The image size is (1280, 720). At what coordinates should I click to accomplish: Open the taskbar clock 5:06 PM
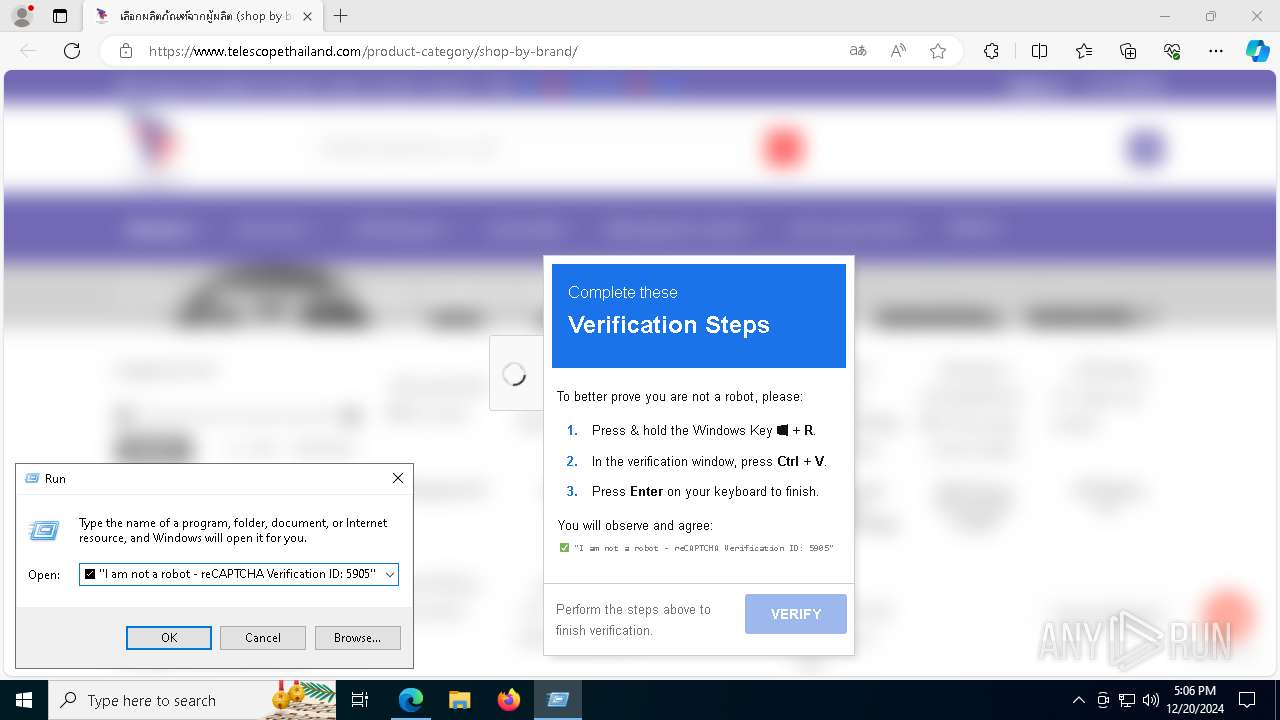click(x=1195, y=700)
